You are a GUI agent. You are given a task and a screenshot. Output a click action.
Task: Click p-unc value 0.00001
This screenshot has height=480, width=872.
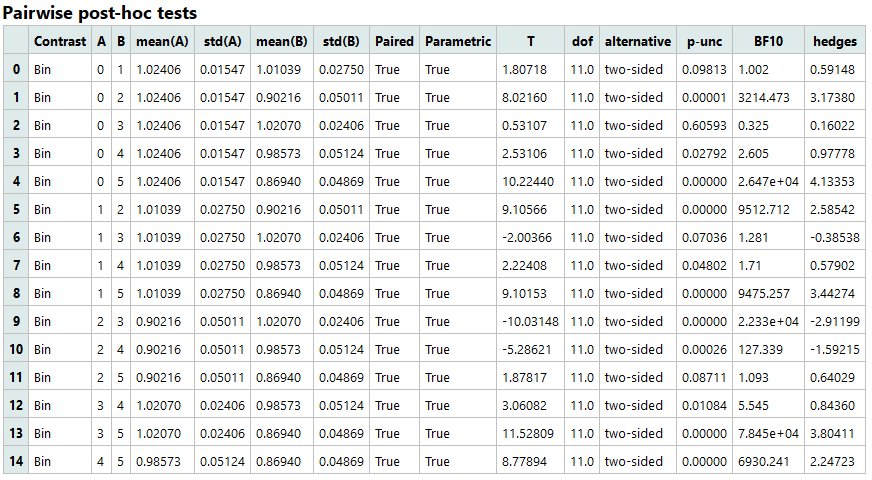click(x=704, y=97)
